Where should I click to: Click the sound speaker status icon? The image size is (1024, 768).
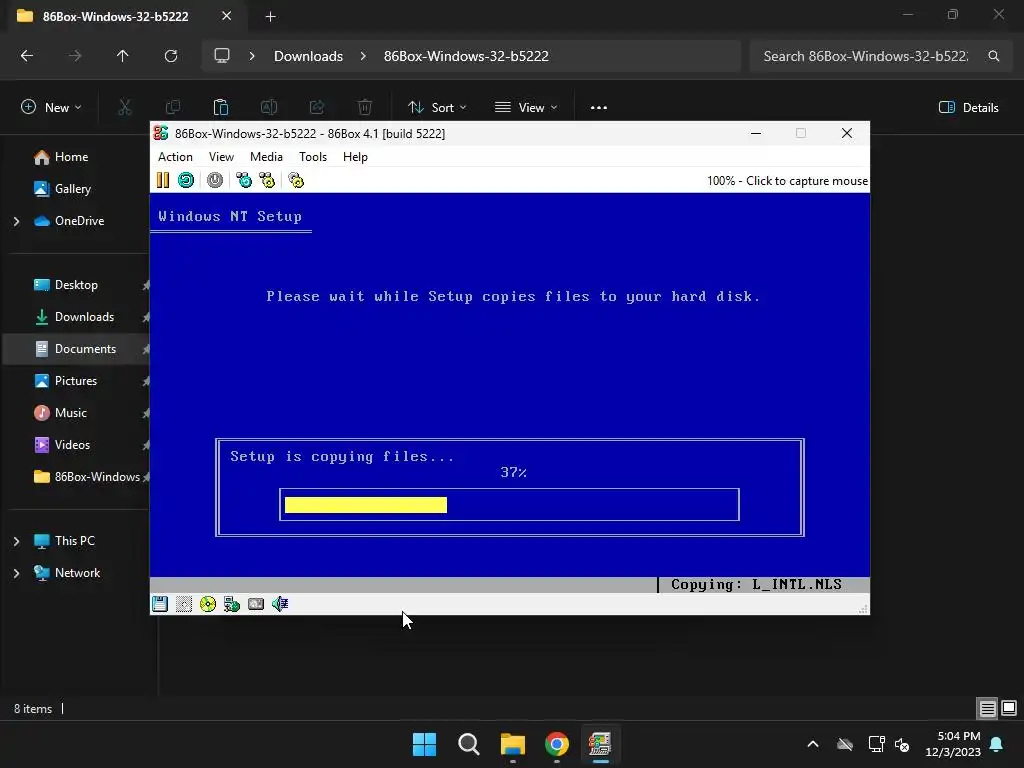point(280,604)
